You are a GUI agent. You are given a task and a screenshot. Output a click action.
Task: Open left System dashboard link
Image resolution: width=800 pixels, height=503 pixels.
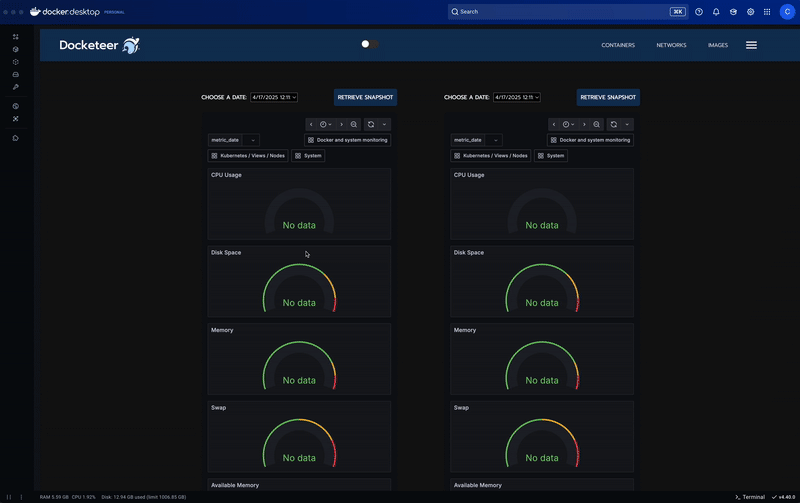click(308, 156)
